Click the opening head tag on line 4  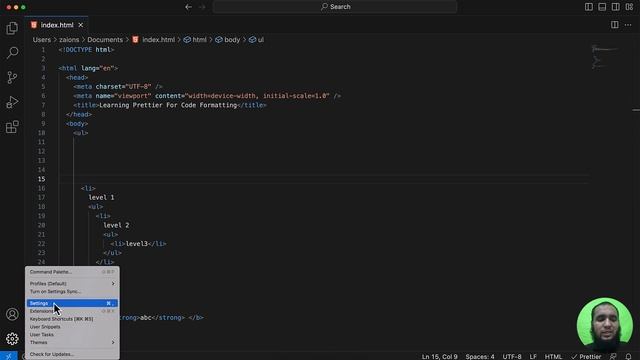click(77, 78)
